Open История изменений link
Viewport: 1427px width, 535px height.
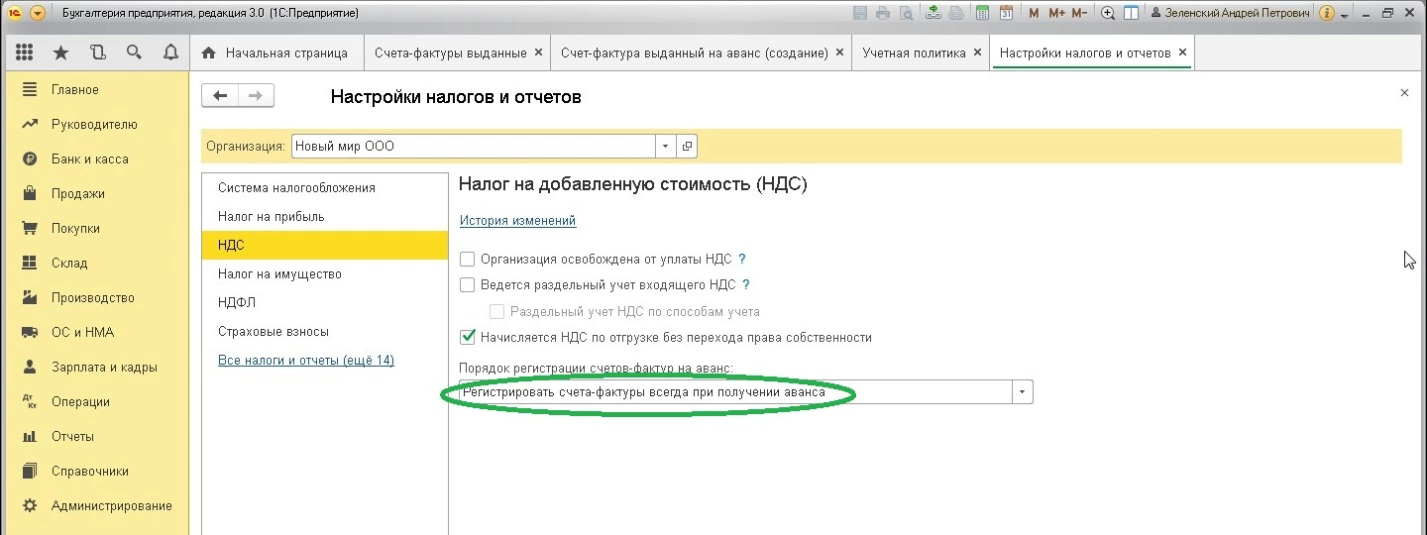(518, 221)
